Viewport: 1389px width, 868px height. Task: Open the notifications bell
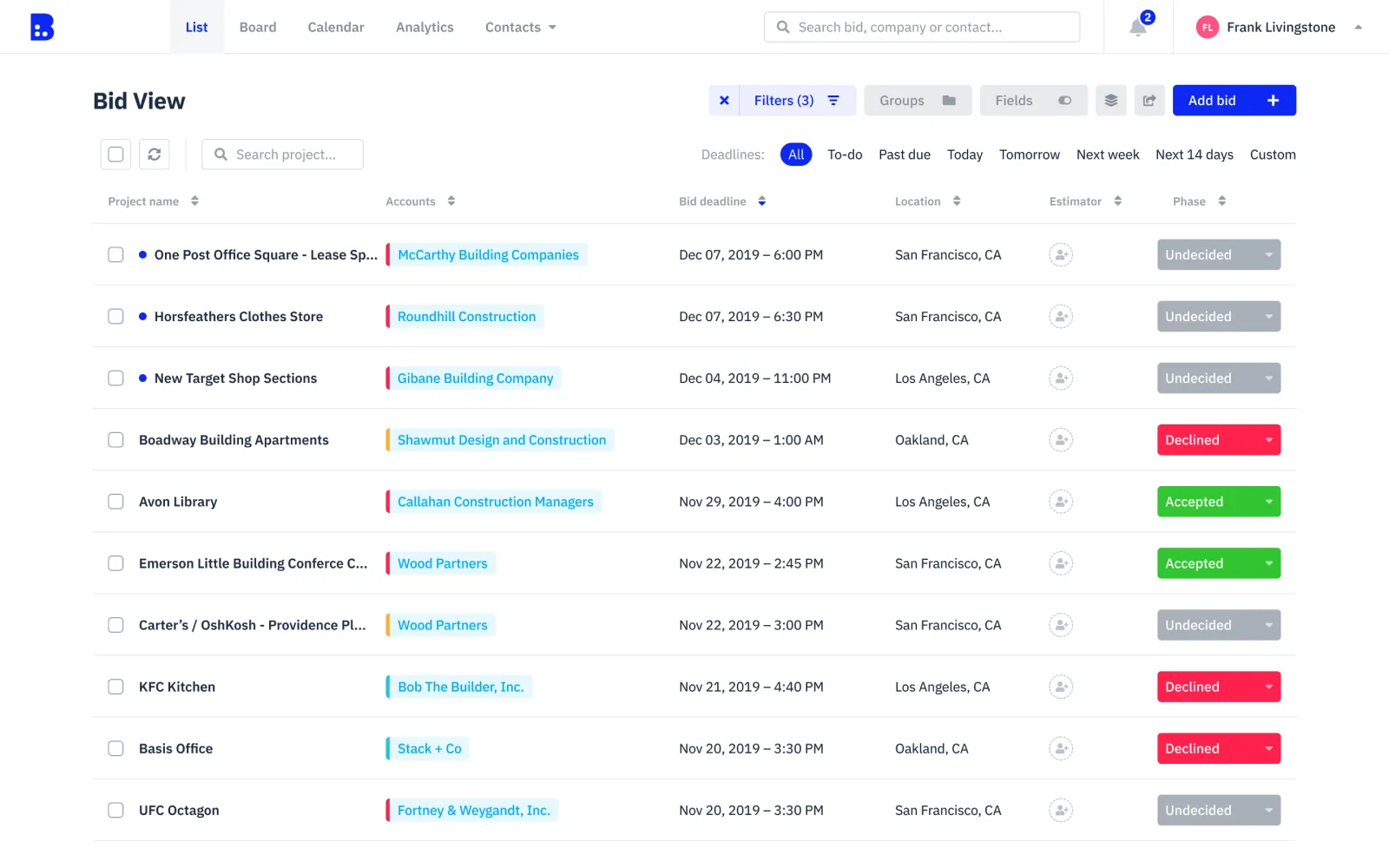[1138, 28]
